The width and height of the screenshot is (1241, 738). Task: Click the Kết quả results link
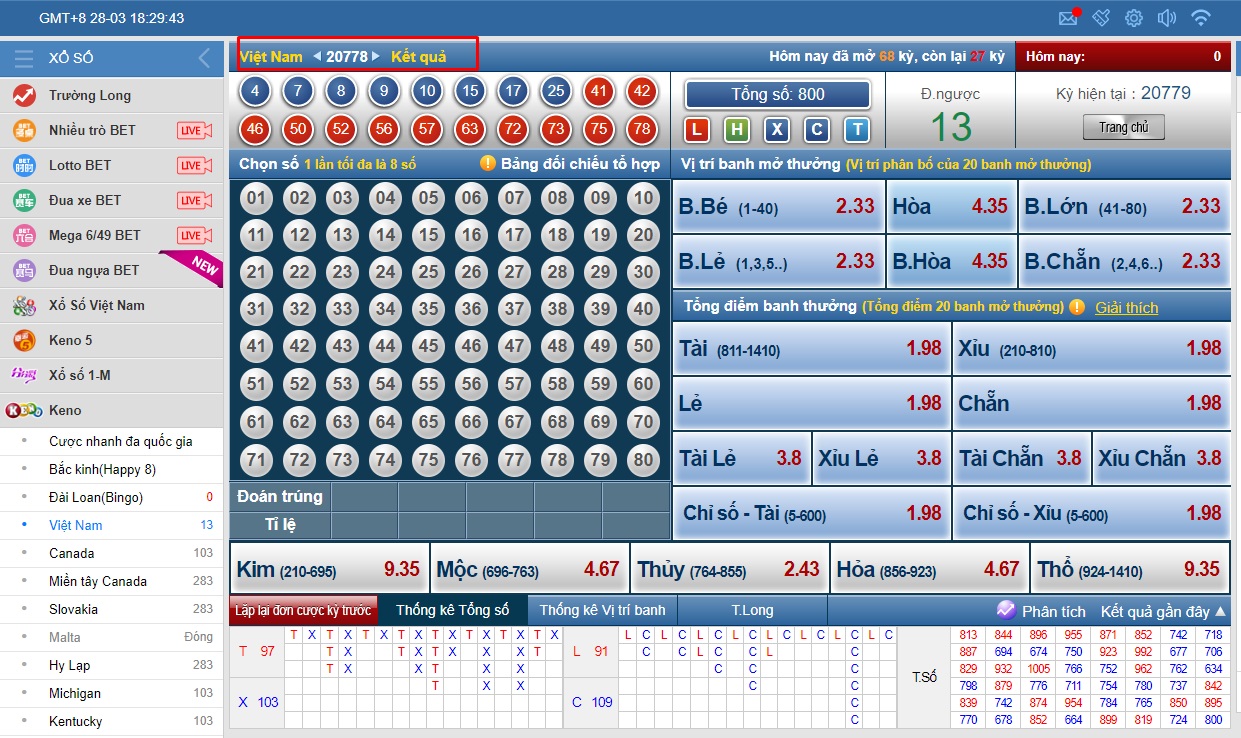(x=418, y=57)
